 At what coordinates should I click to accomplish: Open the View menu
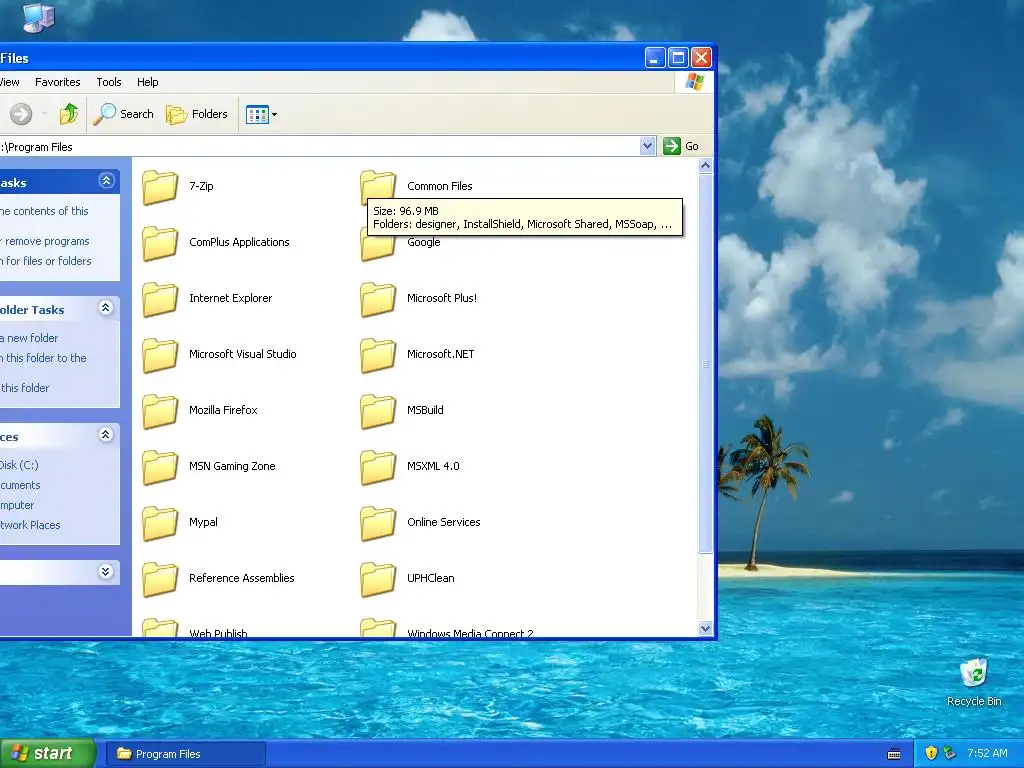(x=10, y=82)
